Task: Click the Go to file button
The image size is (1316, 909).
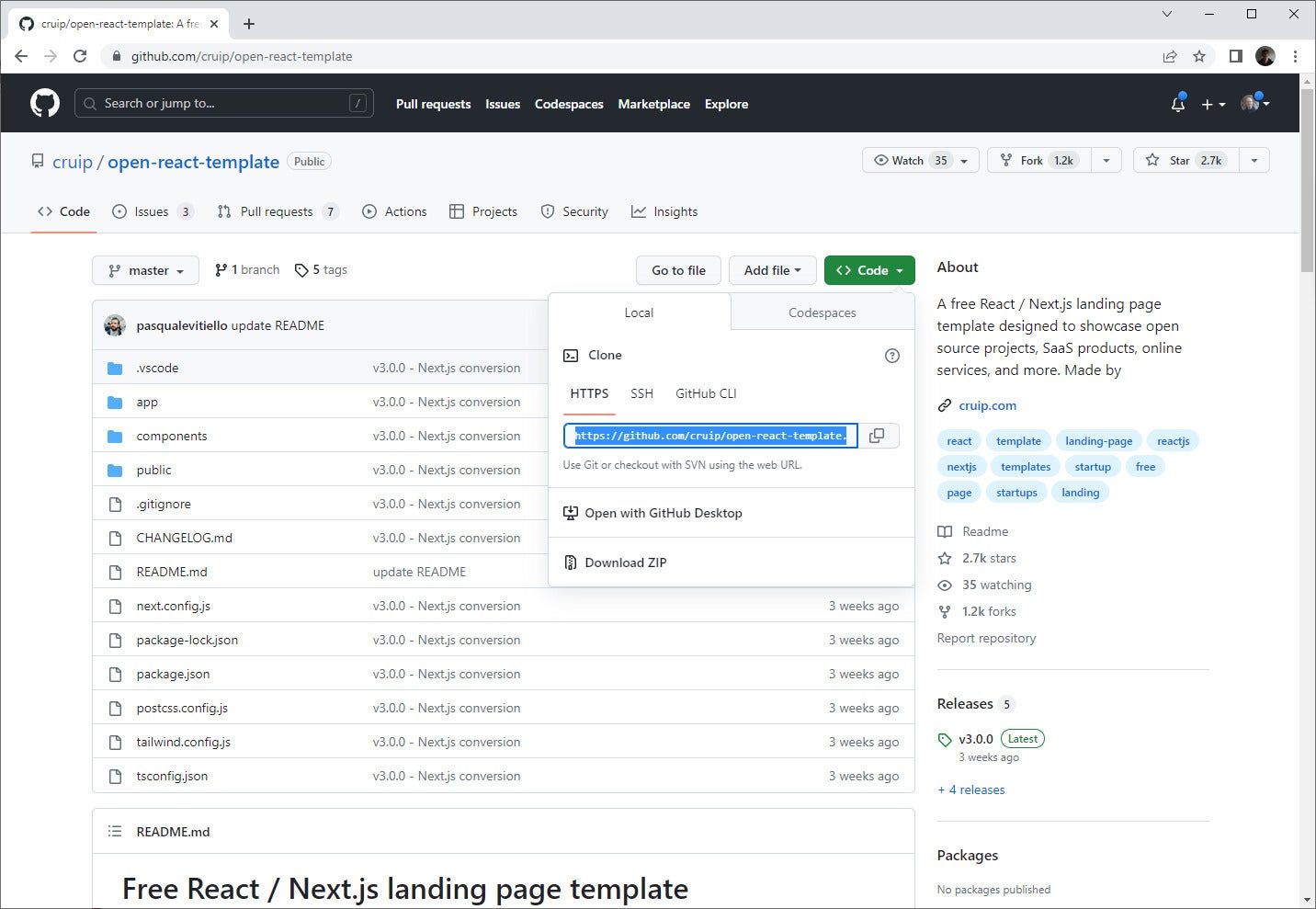Action: pyautogui.click(x=678, y=270)
